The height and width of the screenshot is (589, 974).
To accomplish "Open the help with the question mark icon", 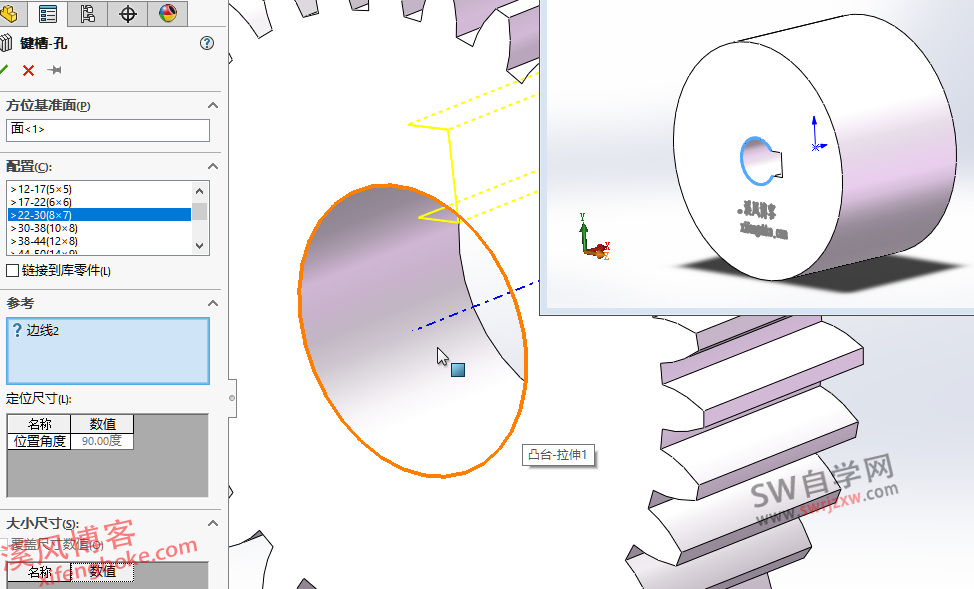I will (207, 43).
